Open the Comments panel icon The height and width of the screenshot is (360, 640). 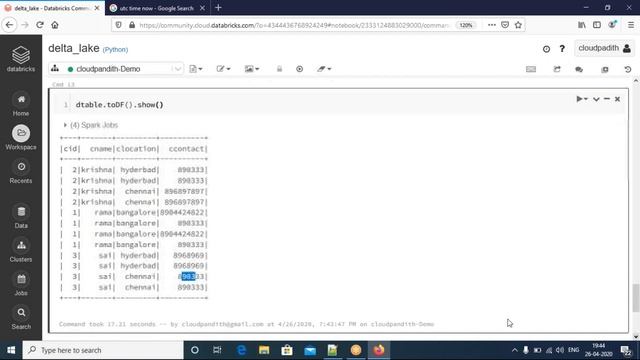(x=579, y=69)
